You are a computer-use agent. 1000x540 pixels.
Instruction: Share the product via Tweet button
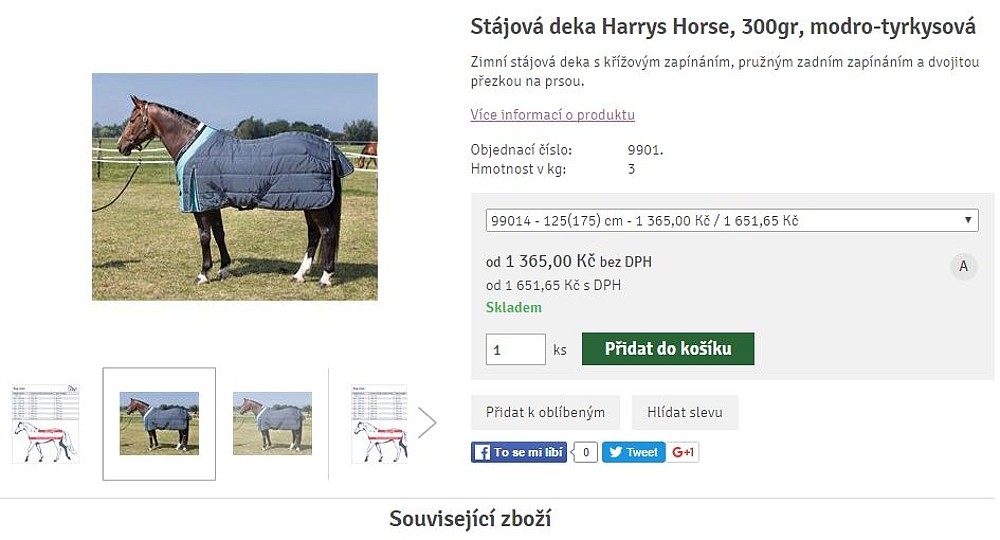click(633, 452)
